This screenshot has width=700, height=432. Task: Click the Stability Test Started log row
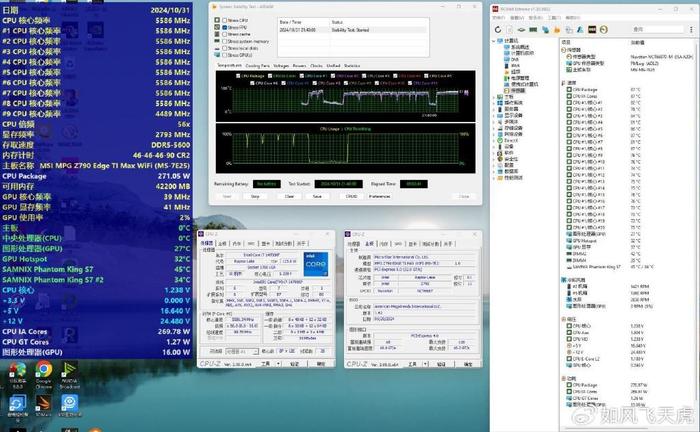(353, 30)
